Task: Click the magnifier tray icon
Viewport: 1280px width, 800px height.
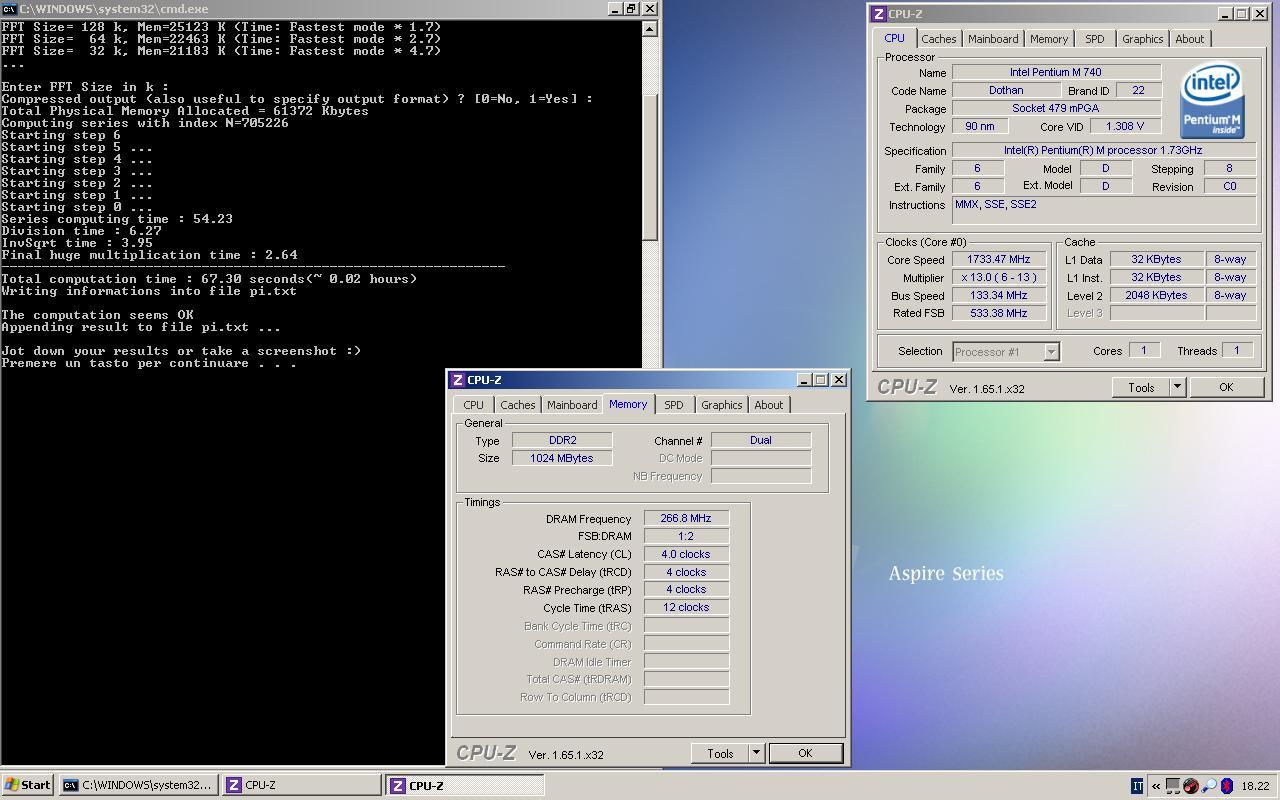Action: coord(1209,786)
